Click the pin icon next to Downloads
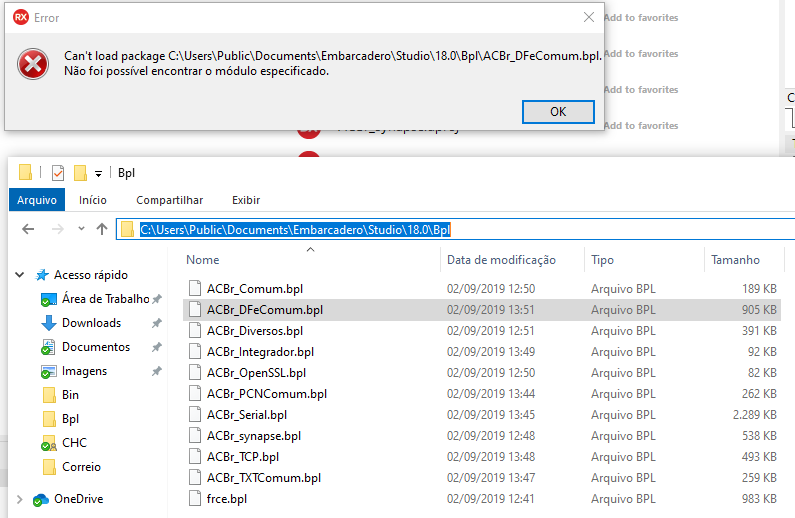 tap(157, 323)
